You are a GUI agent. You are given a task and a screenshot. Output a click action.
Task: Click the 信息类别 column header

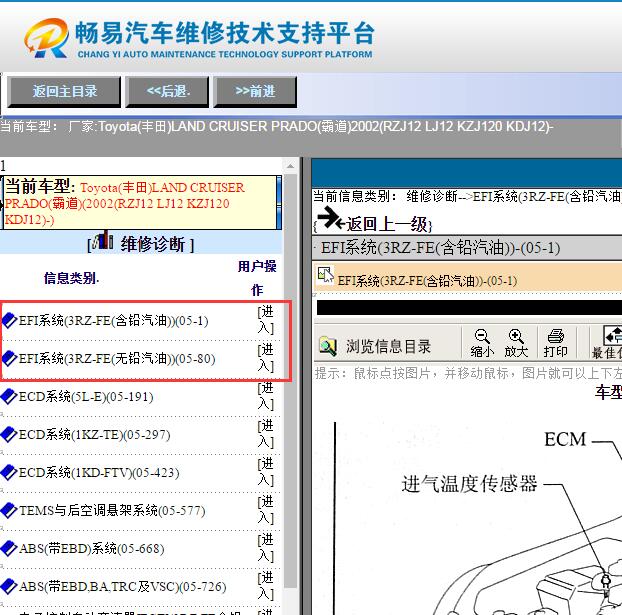(71, 279)
